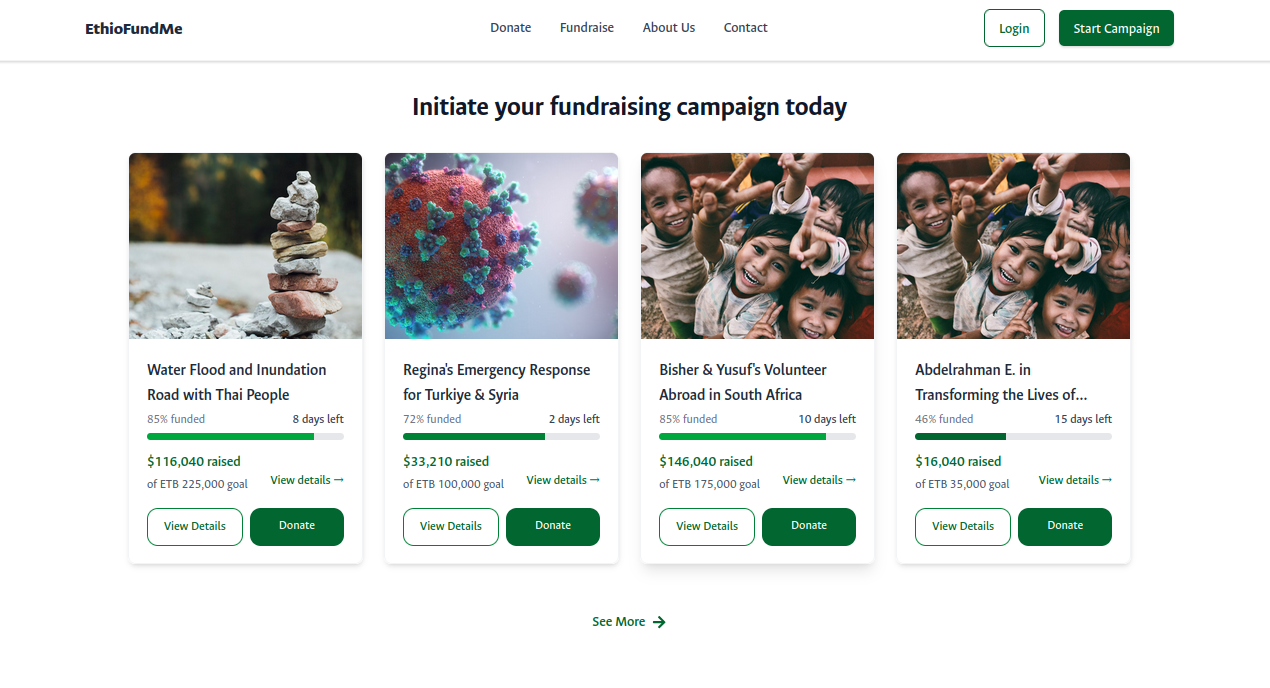Click the Water Flood campaign title
The width and height of the screenshot is (1270, 688).
click(x=237, y=382)
